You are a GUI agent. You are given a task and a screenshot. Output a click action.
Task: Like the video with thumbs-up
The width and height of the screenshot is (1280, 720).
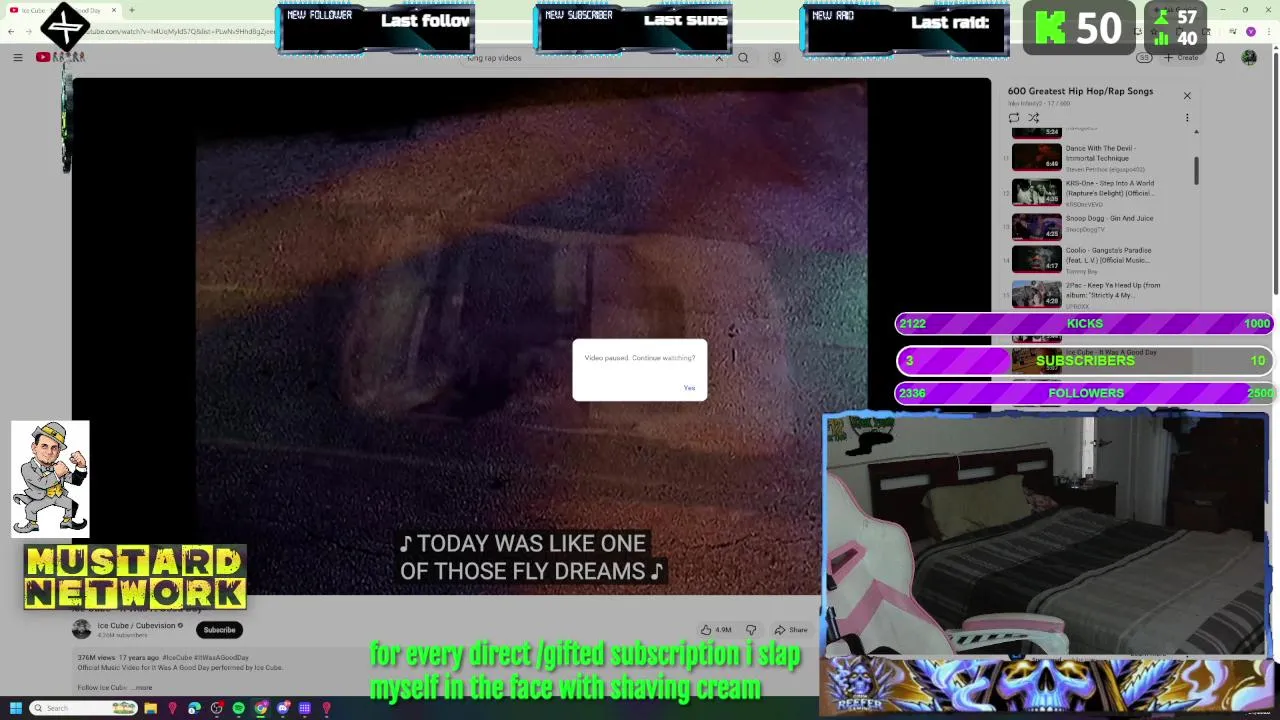coord(715,630)
